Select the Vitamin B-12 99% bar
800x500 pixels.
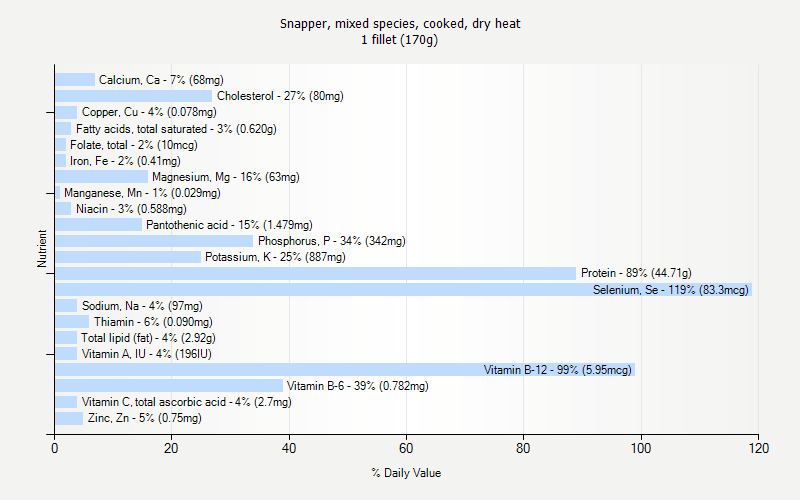point(344,370)
